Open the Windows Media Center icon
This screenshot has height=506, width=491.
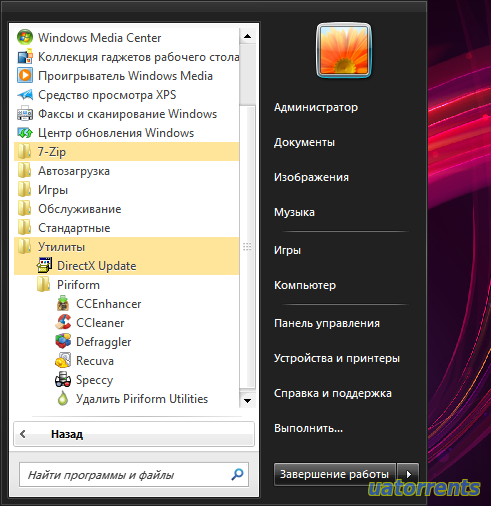(25, 37)
